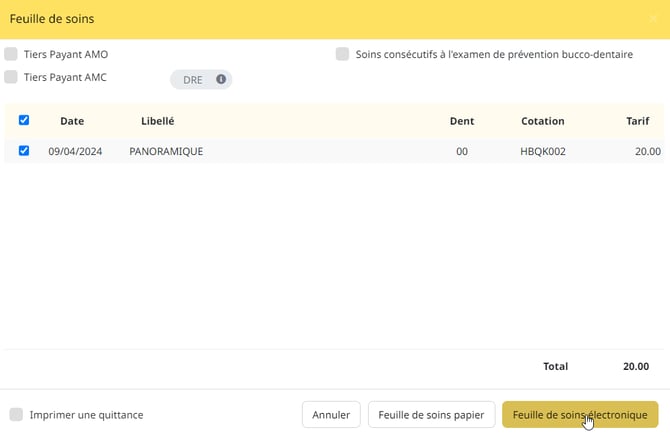Enable Tiers Payant AMO checkbox

point(11,54)
